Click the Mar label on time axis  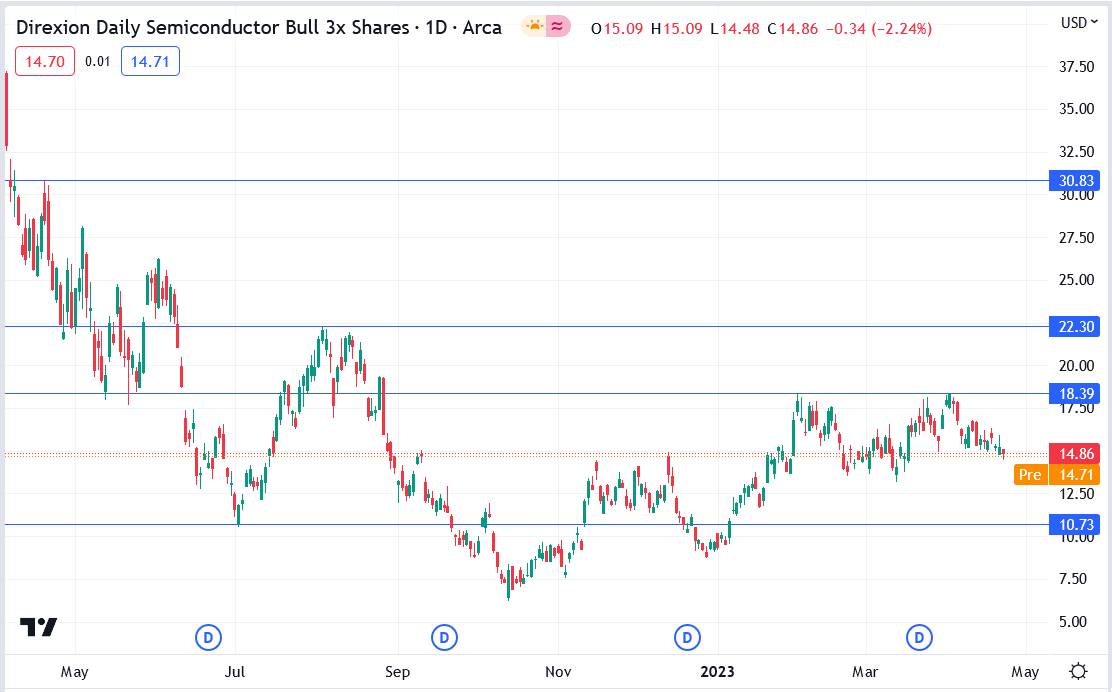tap(865, 671)
